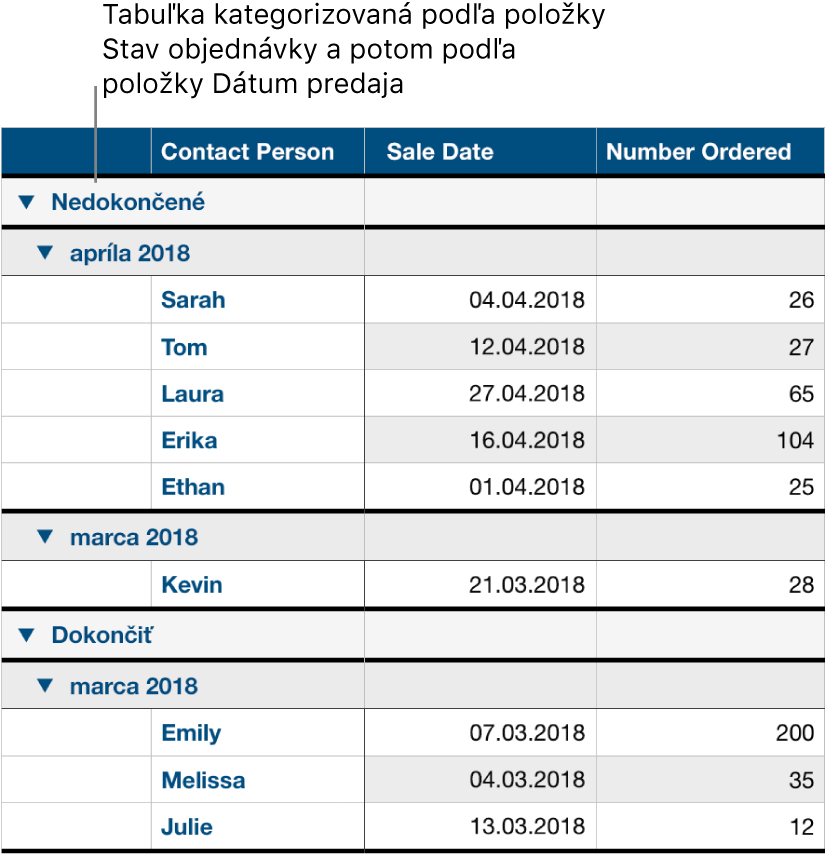Viewport: 827px width, 854px height.
Task: Select the contact name Laura
Action: click(191, 394)
